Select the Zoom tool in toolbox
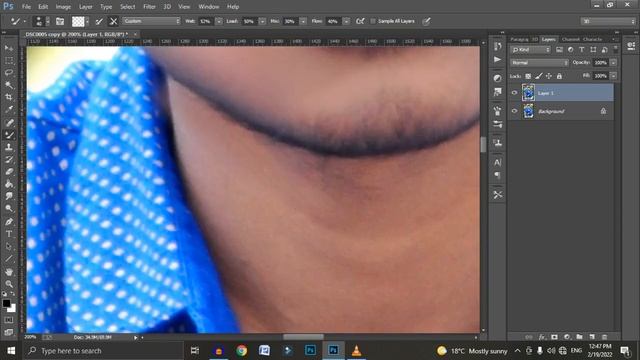 9,284
